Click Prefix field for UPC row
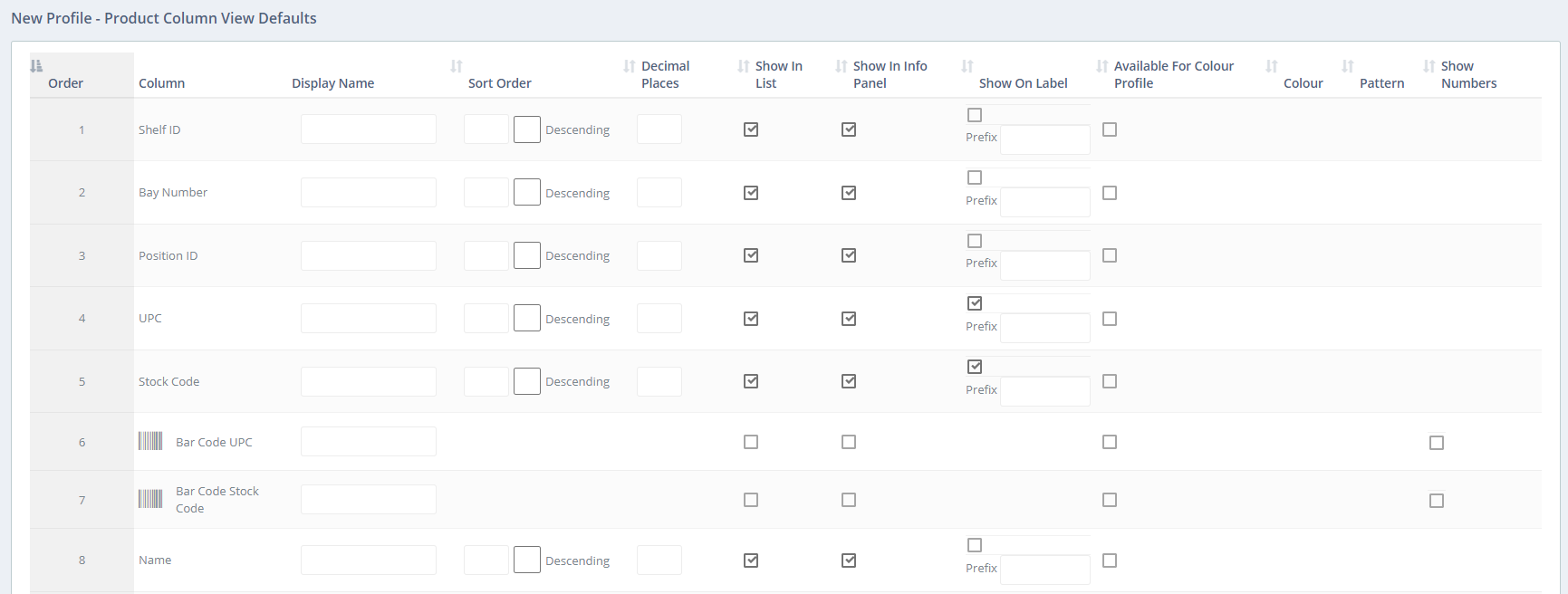 (1045, 328)
